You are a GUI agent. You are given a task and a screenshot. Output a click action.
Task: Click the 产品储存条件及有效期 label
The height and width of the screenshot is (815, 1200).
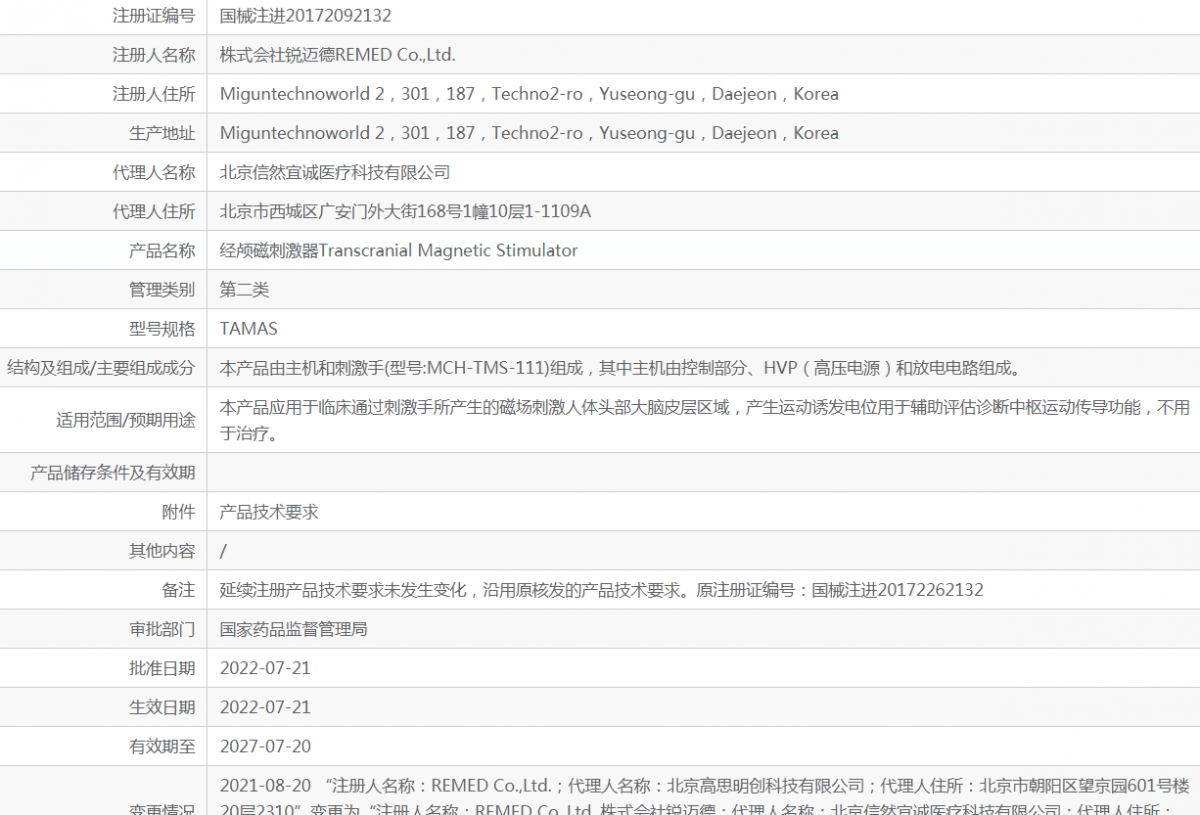[113, 472]
